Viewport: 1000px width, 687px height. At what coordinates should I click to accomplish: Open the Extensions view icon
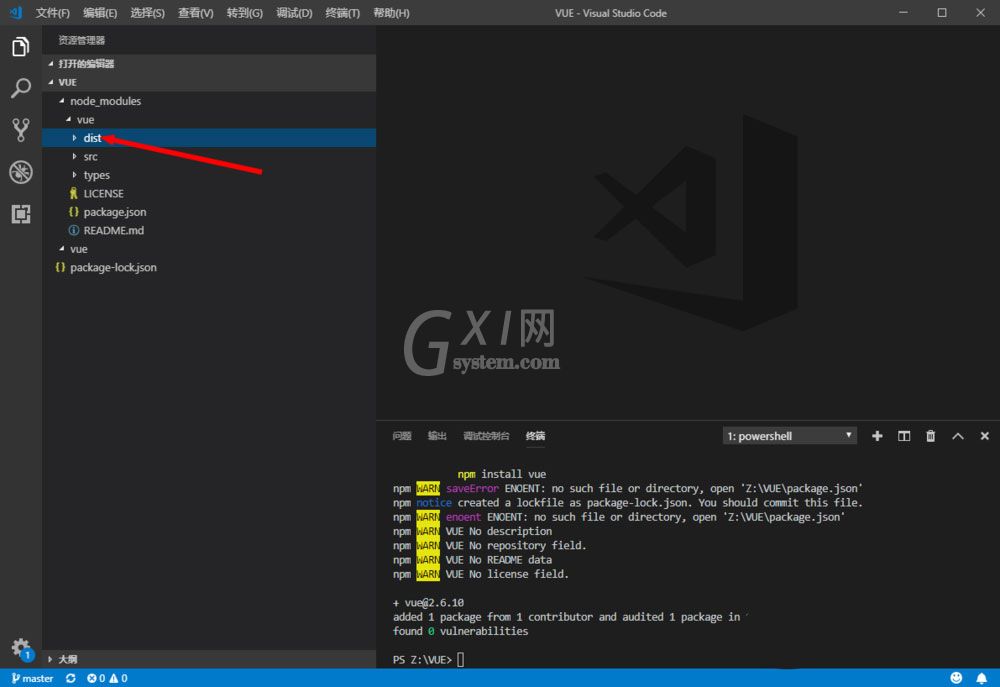click(x=20, y=214)
